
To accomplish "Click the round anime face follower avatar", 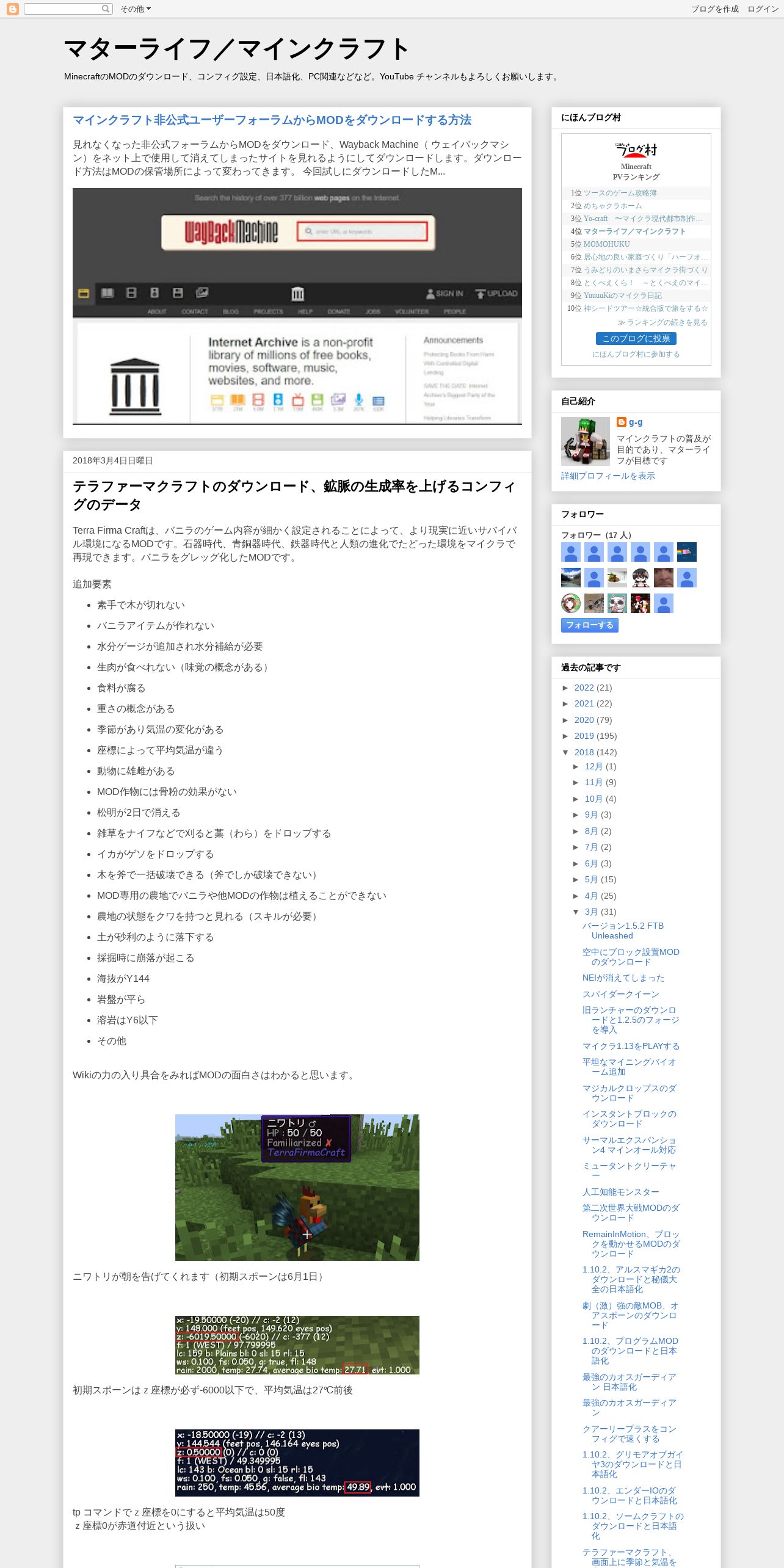I will (570, 603).
